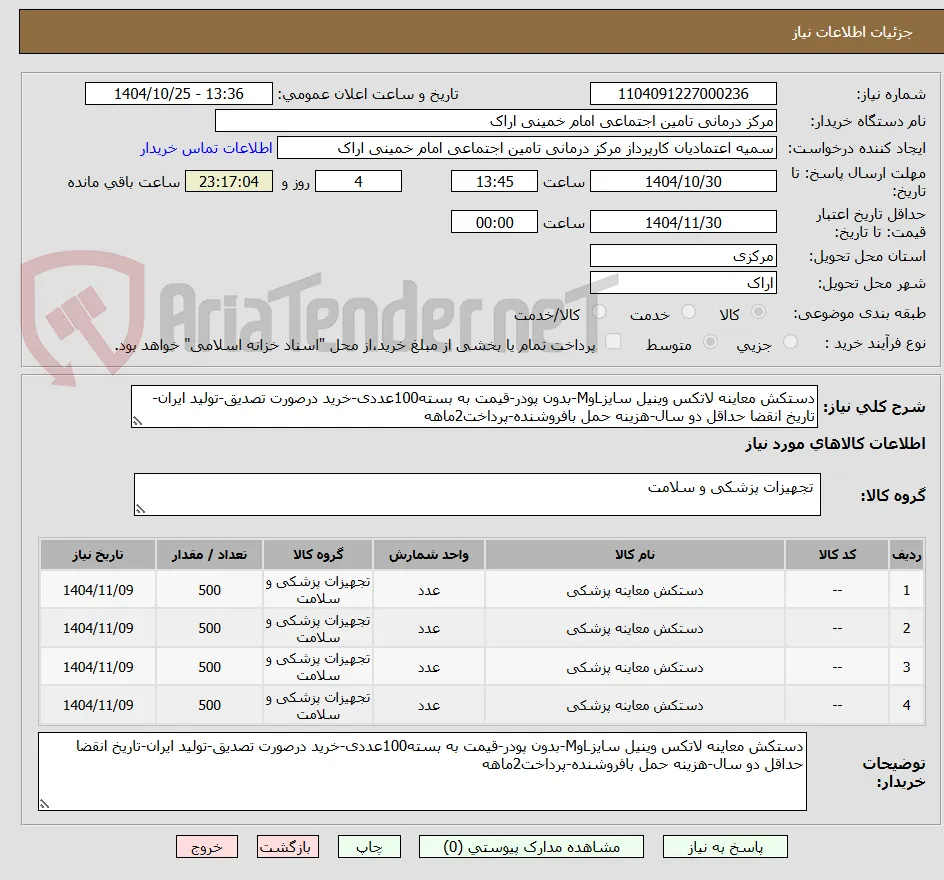Click تجهیزات پزشکی و سلامت in row 2

pyautogui.click(x=318, y=628)
